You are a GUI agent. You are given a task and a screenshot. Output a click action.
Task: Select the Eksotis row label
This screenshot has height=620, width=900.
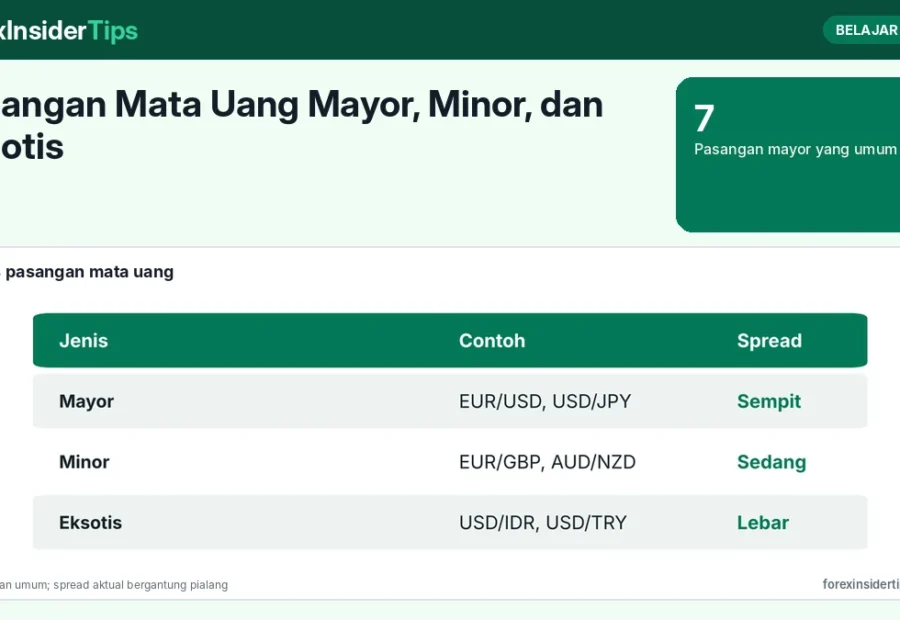pos(90,523)
